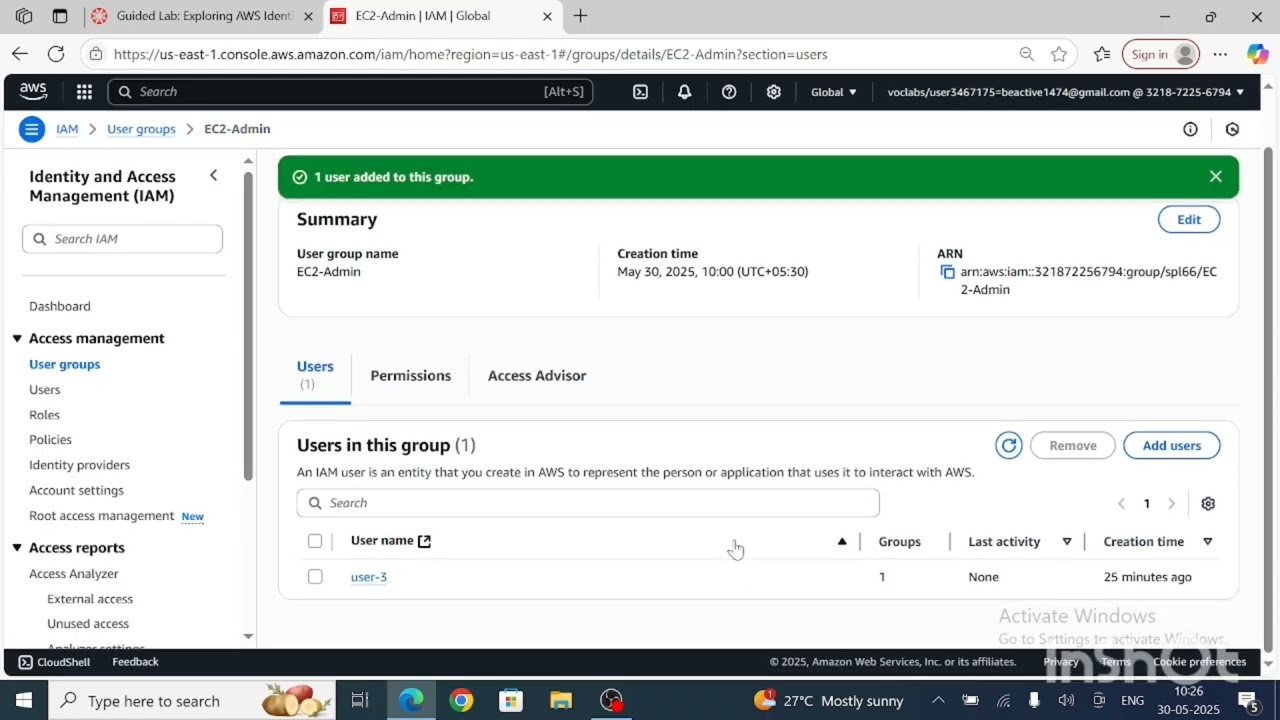Click the AWS logo home icon
Image resolution: width=1280 pixels, height=720 pixels.
(x=33, y=91)
